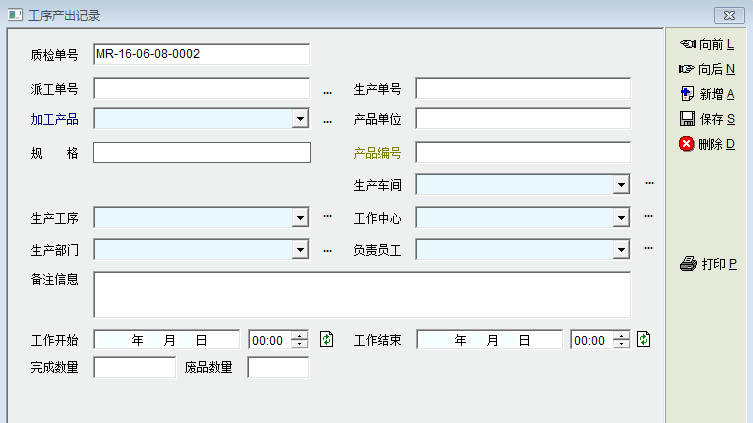Click the 质检单号 field with MR-16-06-08-0002
The height and width of the screenshot is (423, 753).
(x=201, y=54)
